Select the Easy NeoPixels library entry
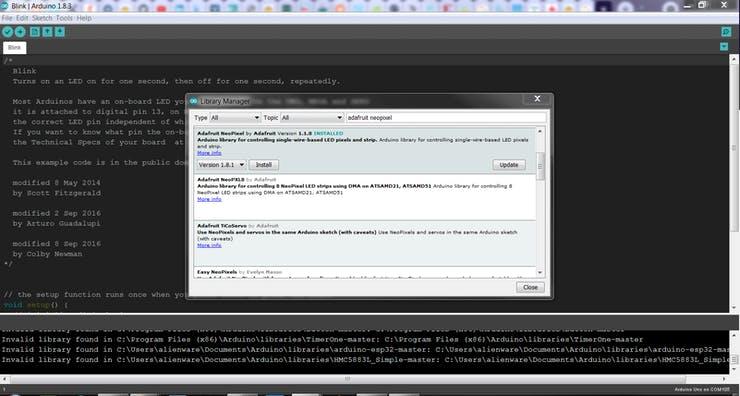Image resolution: width=740 pixels, height=396 pixels. tap(365, 272)
